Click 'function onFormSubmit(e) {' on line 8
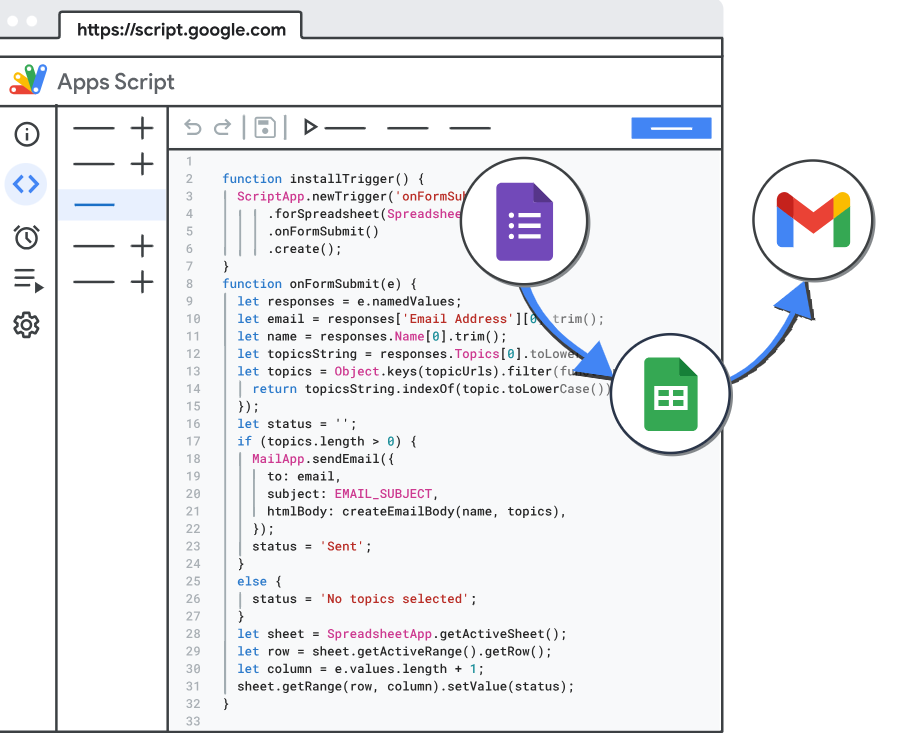Screen dimensions: 905x744 click(320, 284)
